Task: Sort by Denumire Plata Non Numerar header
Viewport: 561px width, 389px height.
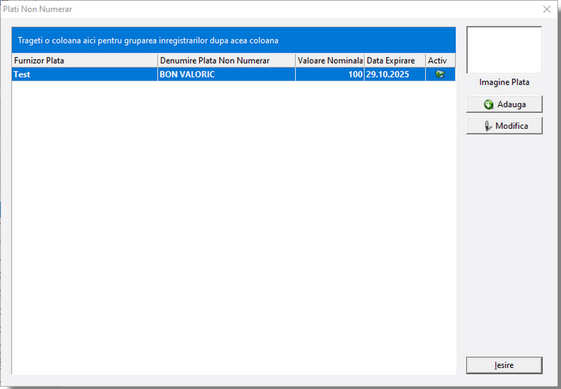Action: [x=226, y=60]
